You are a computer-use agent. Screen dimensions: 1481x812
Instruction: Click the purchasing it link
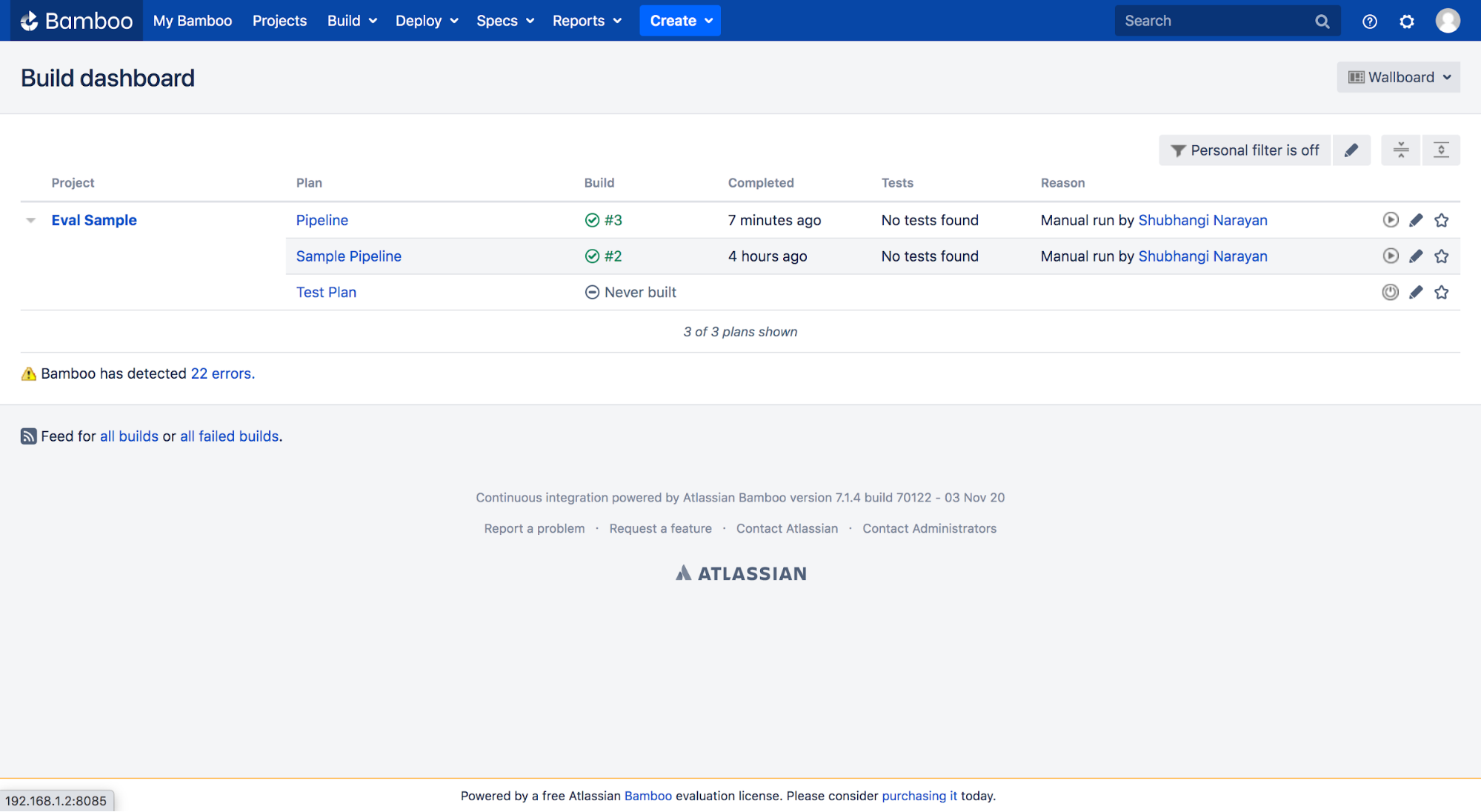(919, 796)
